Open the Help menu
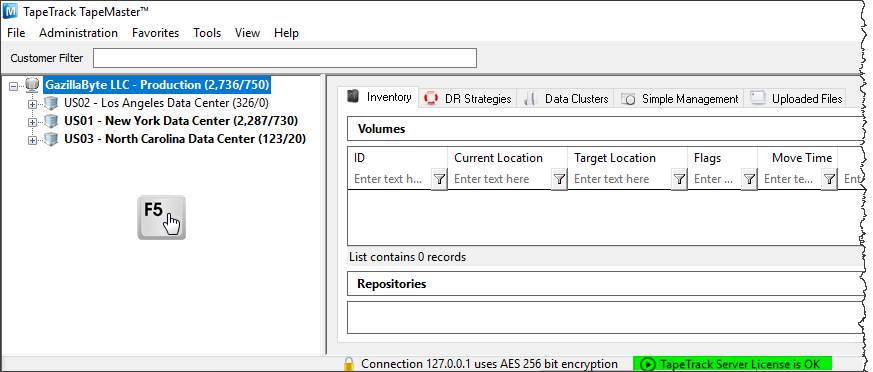The image size is (873, 372). click(x=286, y=33)
